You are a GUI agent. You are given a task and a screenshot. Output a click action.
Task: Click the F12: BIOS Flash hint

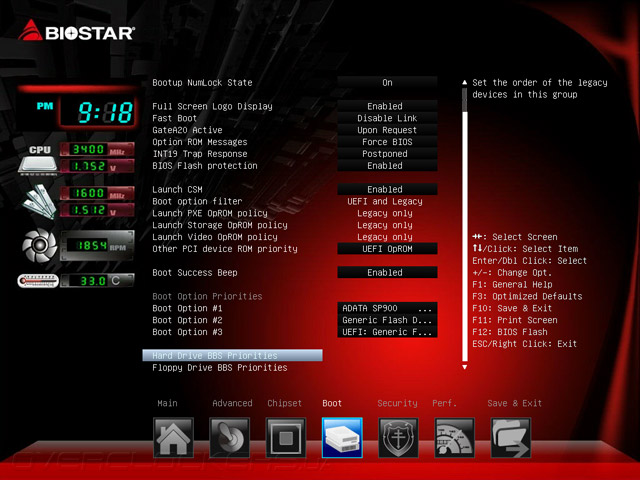coord(510,332)
